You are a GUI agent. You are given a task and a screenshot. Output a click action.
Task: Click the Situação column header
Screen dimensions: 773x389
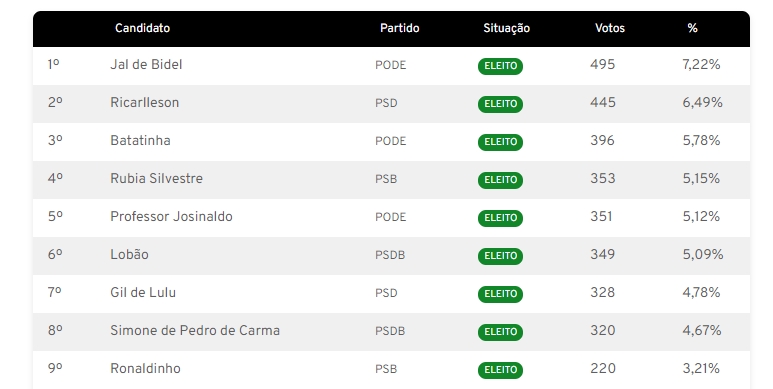click(x=506, y=29)
